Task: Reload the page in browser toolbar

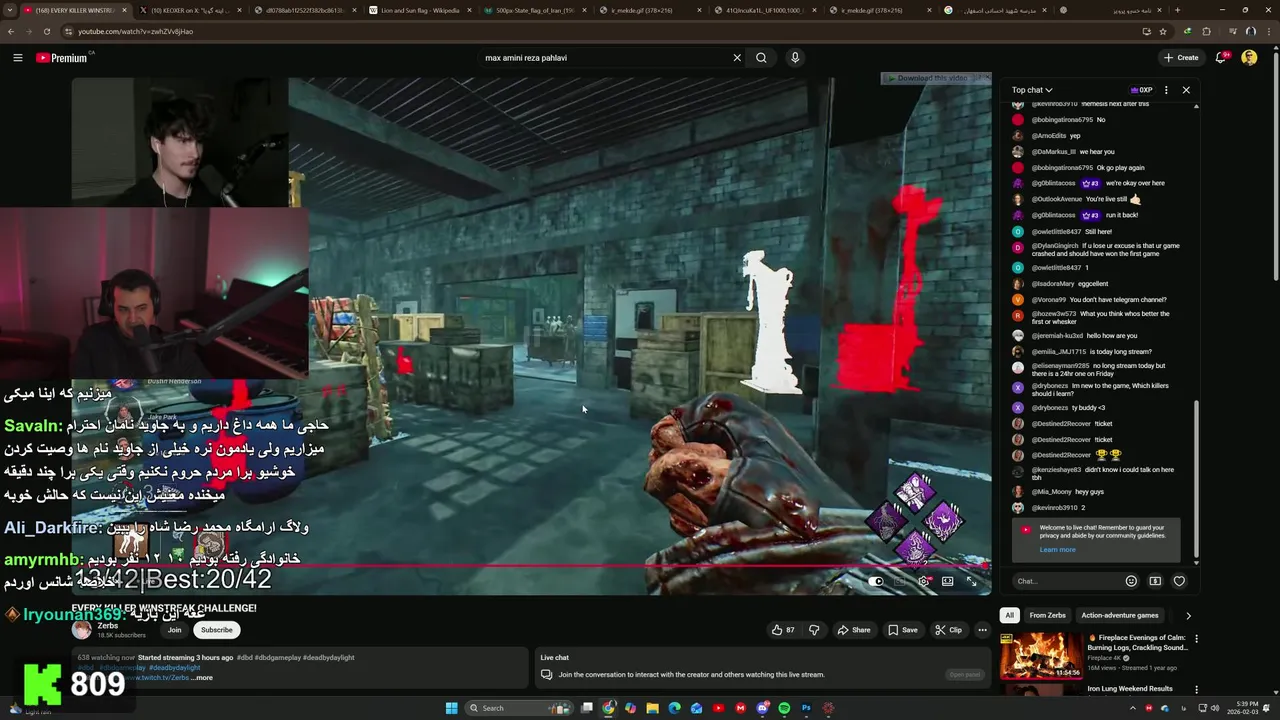Action: pyautogui.click(x=46, y=31)
